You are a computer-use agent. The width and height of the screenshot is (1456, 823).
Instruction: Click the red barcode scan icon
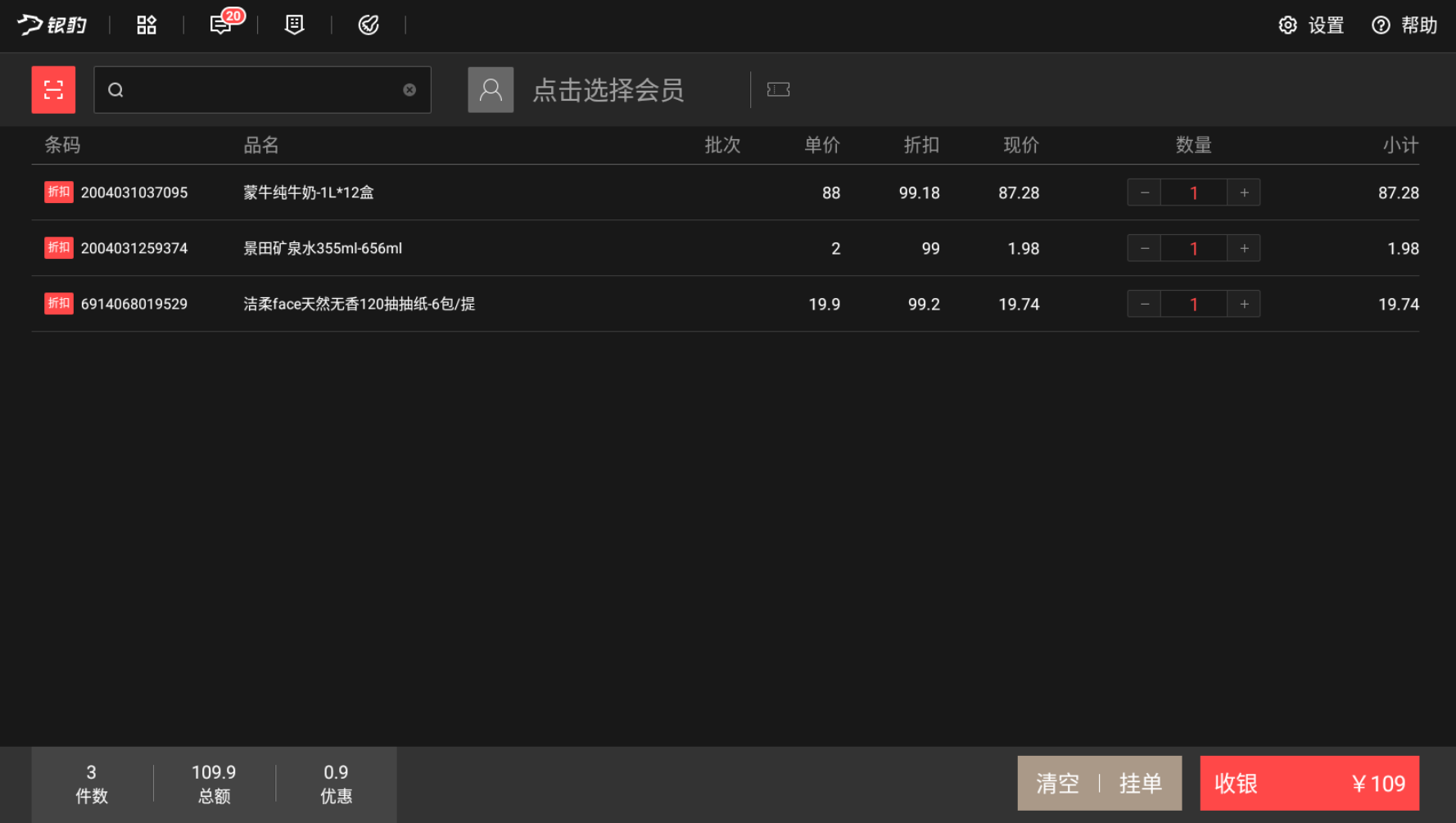pos(53,89)
